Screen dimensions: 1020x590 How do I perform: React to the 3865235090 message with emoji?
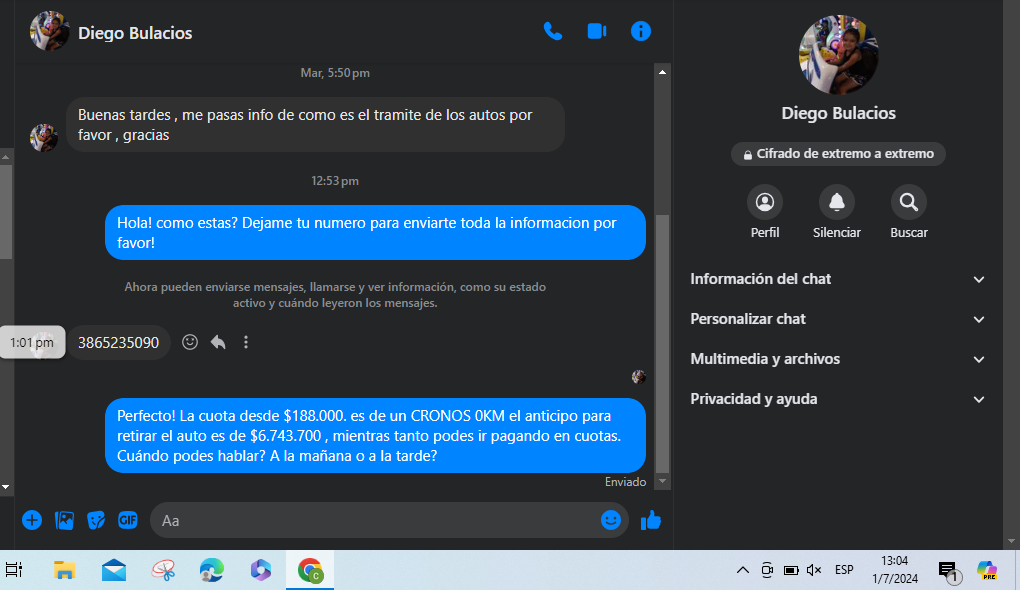(190, 342)
